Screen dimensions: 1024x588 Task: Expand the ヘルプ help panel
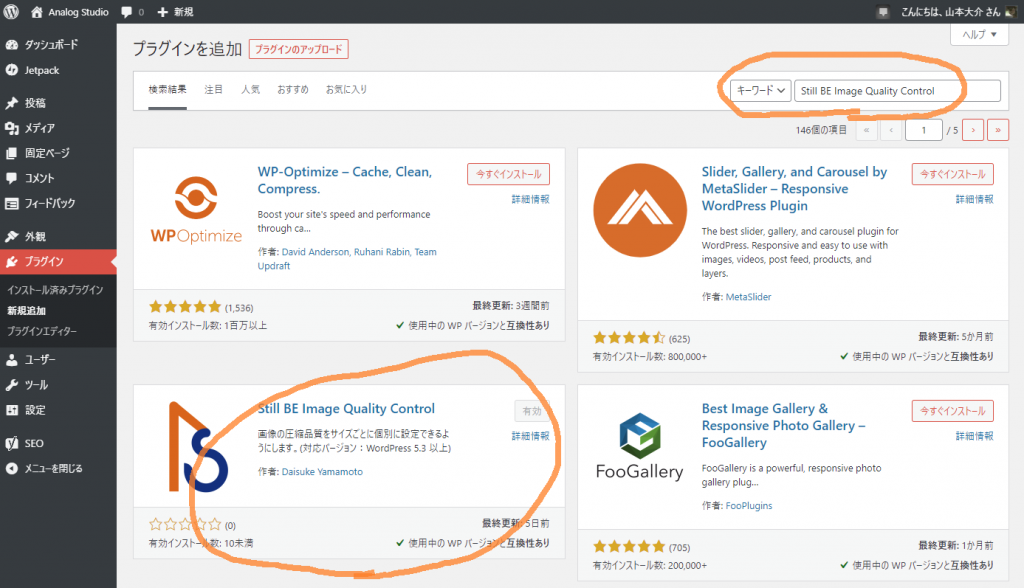(980, 34)
